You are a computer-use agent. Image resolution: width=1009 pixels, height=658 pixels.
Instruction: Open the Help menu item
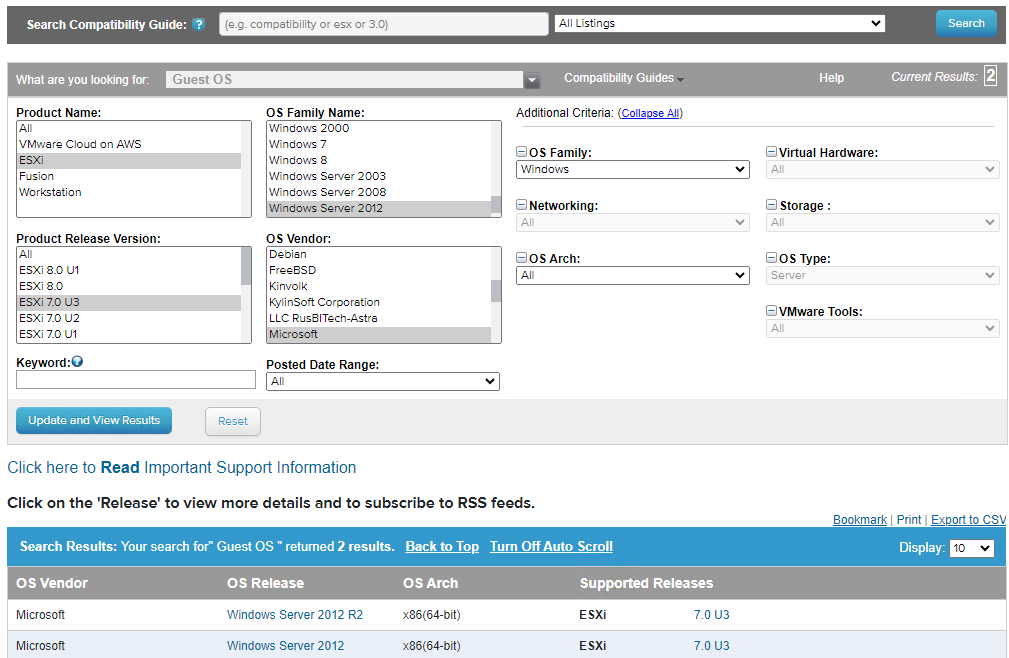point(831,78)
